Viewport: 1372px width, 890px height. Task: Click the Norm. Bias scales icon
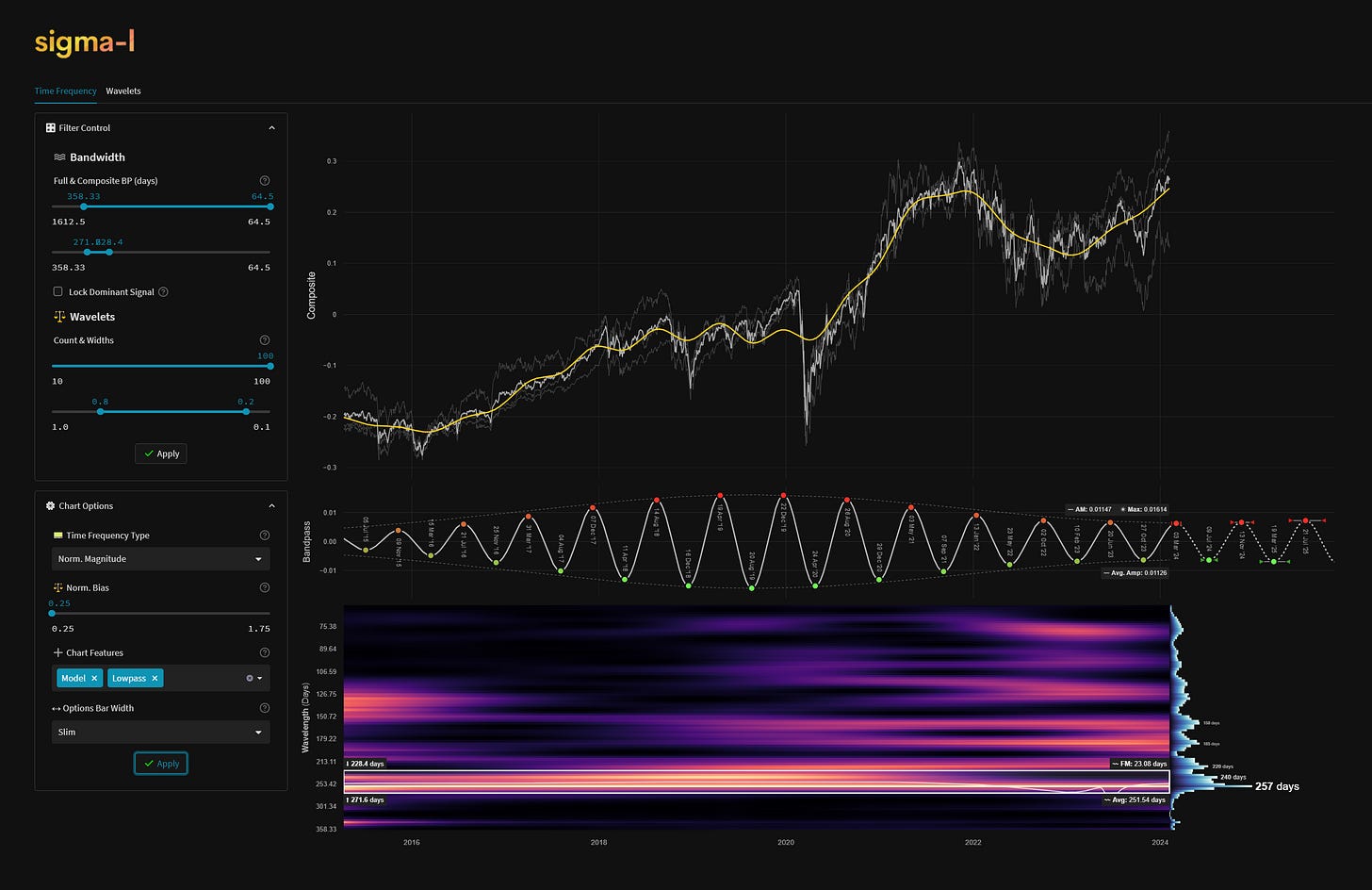coord(58,587)
